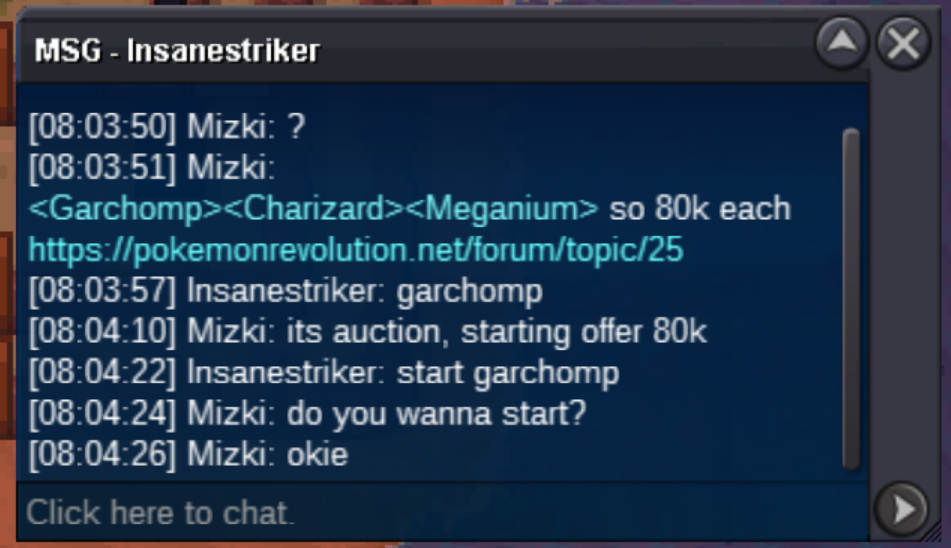Screen dimensions: 951x548
Task: Click the 'so 80k each' text
Action: 700,209
